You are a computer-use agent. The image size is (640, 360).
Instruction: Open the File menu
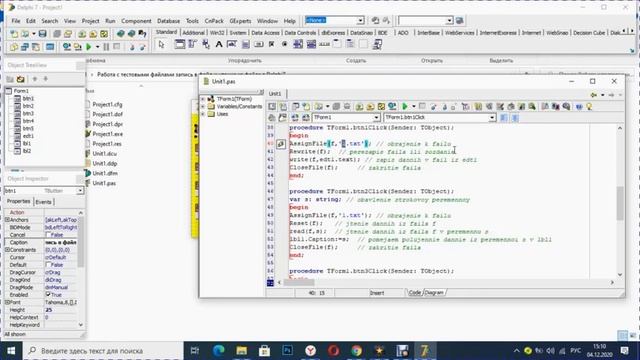click(16, 21)
